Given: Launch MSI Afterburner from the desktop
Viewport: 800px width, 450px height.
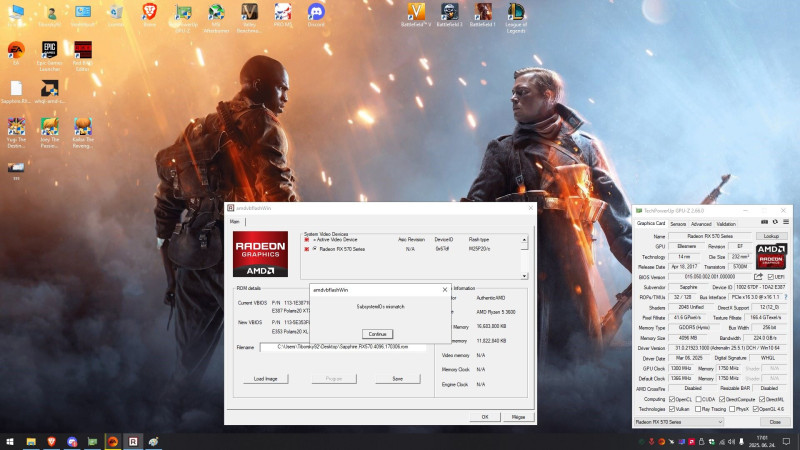Looking at the screenshot, I should point(216,17).
